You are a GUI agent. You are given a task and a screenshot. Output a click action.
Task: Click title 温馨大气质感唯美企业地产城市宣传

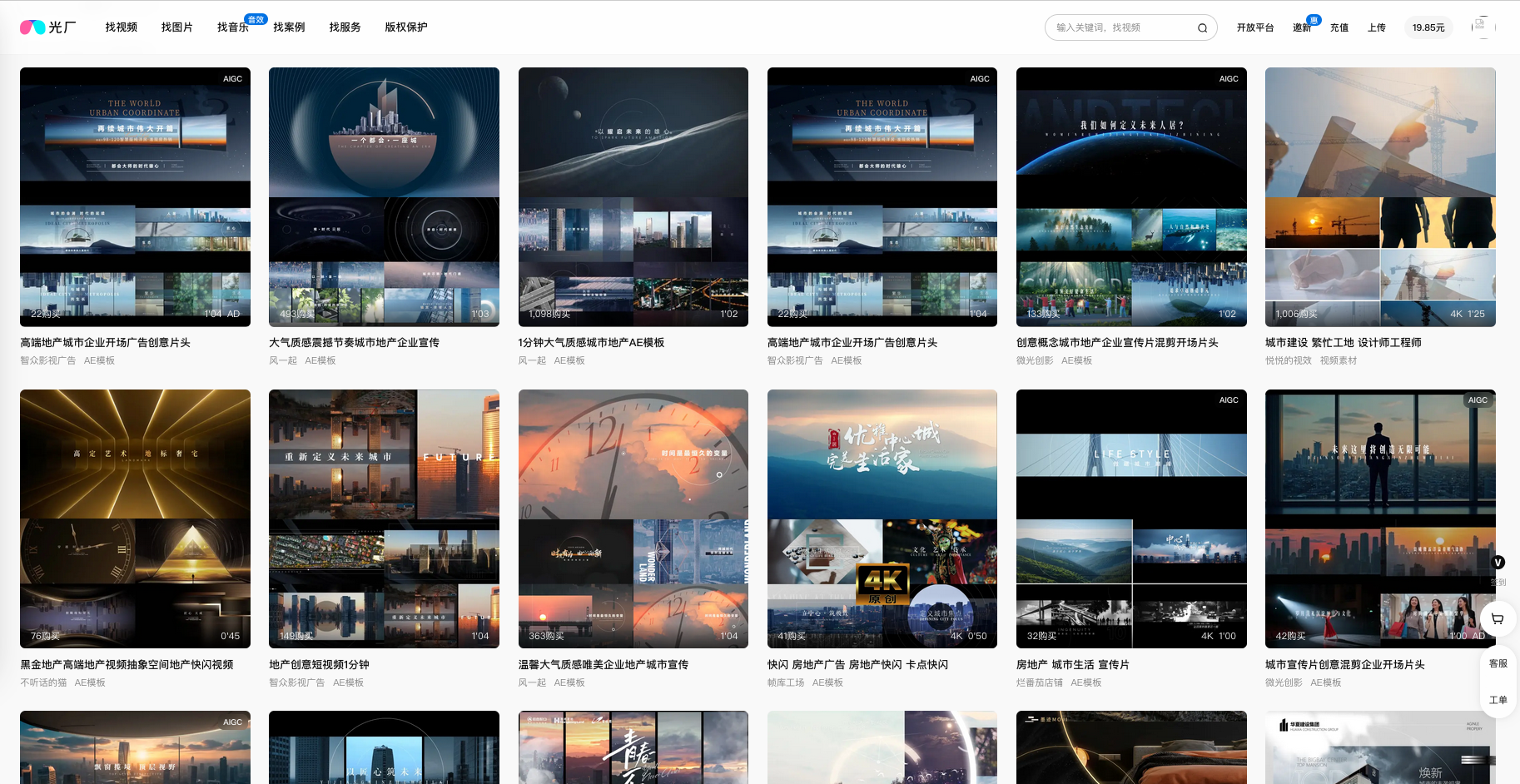pos(604,665)
